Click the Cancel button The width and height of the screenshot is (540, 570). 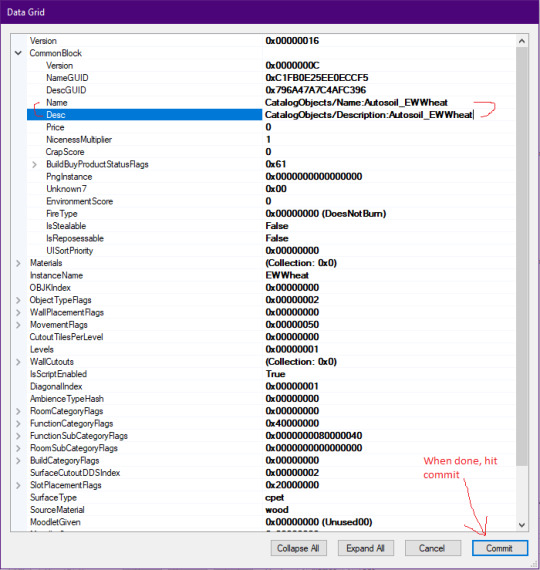(x=432, y=548)
